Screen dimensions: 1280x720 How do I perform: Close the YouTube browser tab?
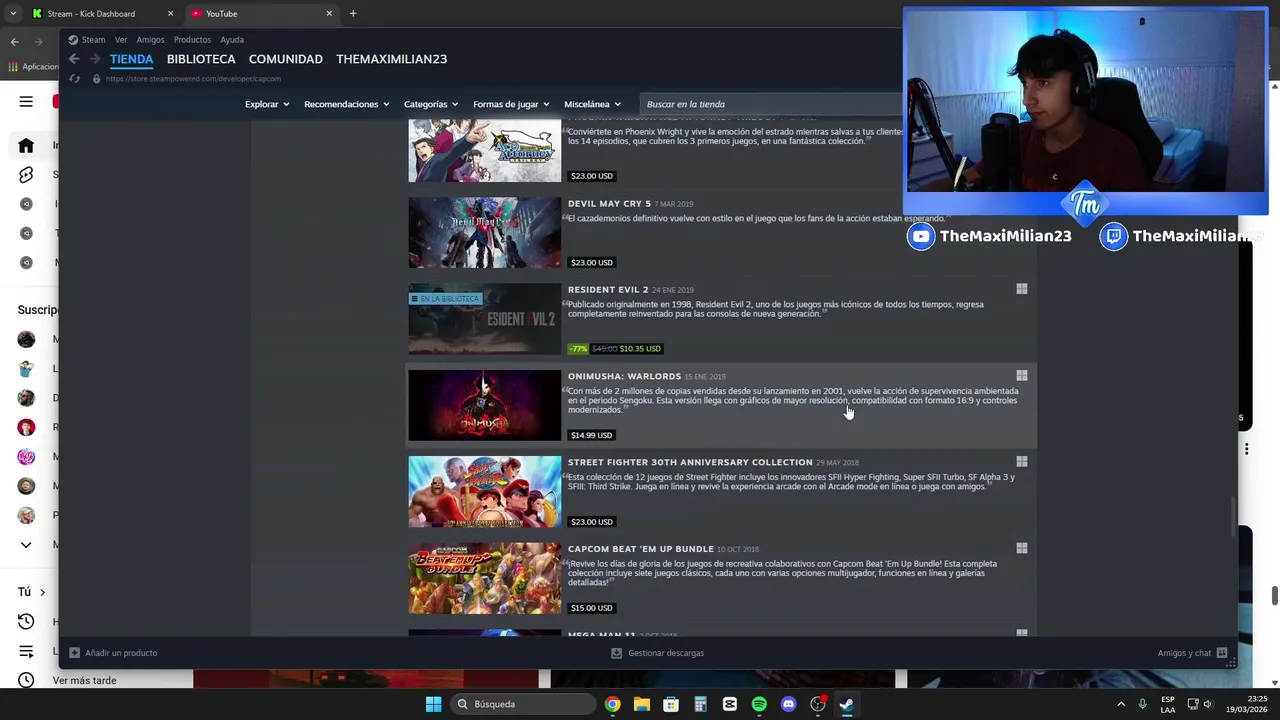point(329,14)
